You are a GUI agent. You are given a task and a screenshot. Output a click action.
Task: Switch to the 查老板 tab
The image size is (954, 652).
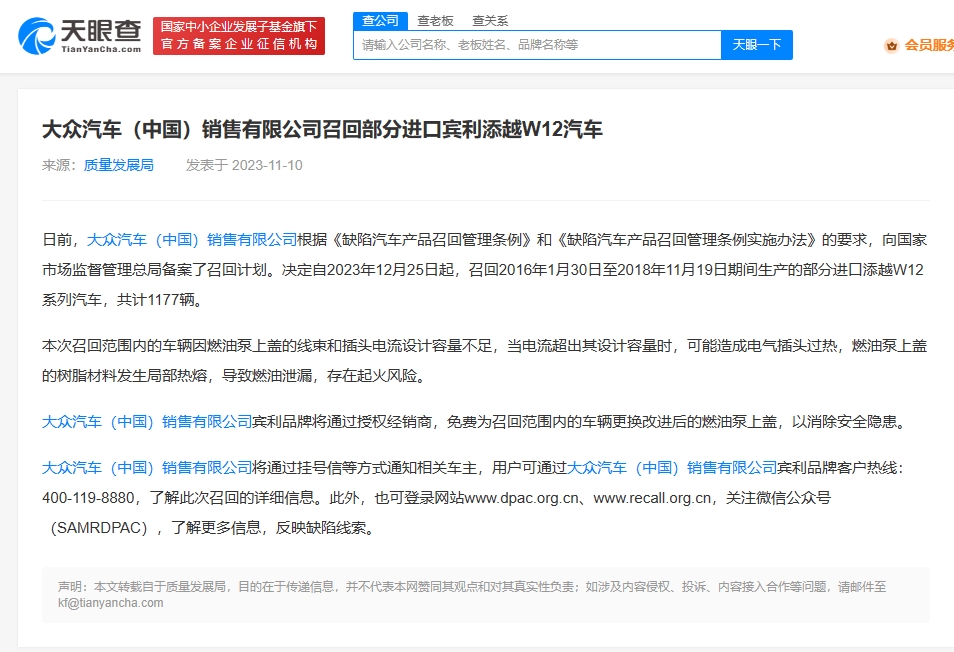pyautogui.click(x=435, y=21)
